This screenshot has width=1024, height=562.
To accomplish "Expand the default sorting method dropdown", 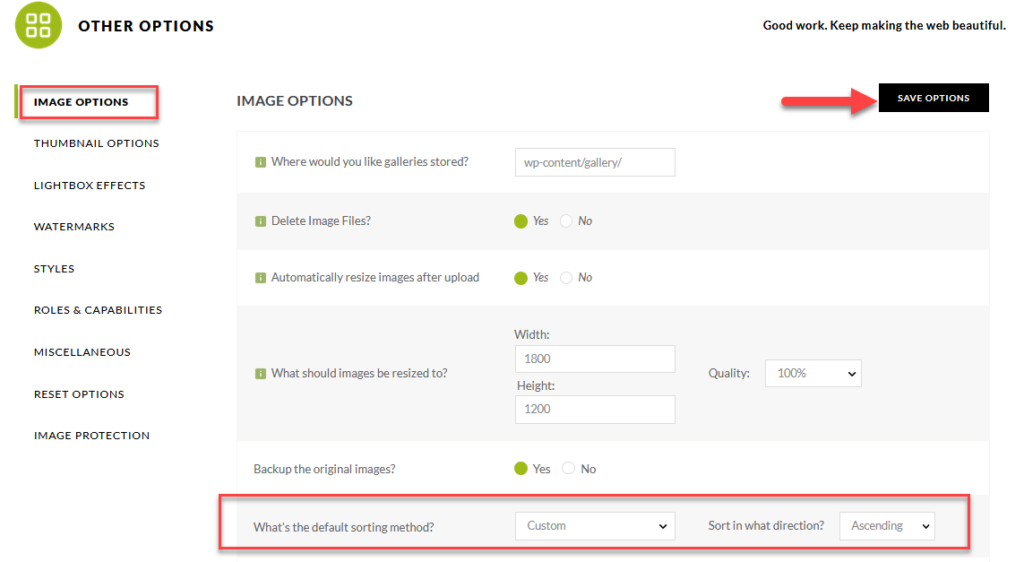I will [x=594, y=526].
